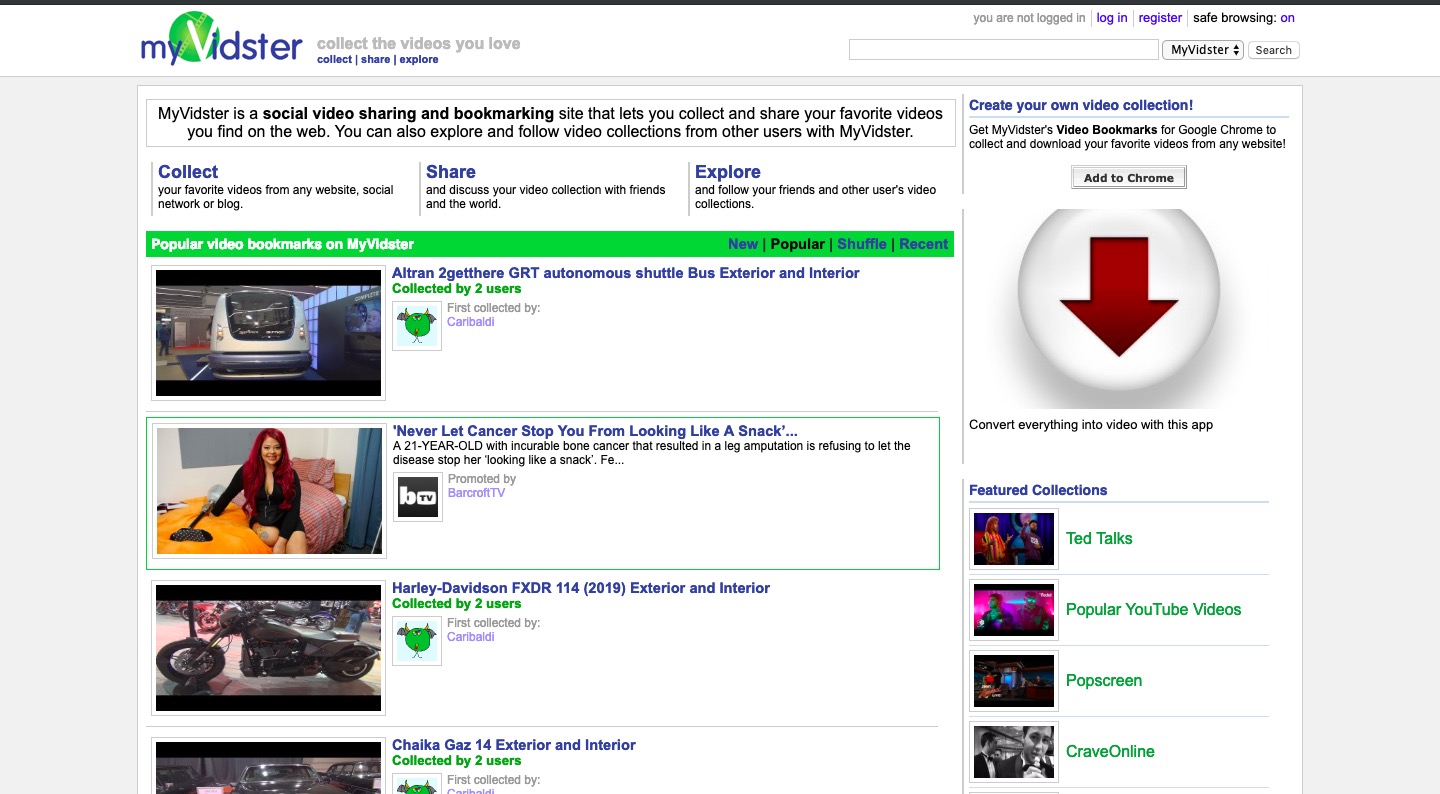Open the Chaika Gaz 14 video thumbnail

[268, 766]
